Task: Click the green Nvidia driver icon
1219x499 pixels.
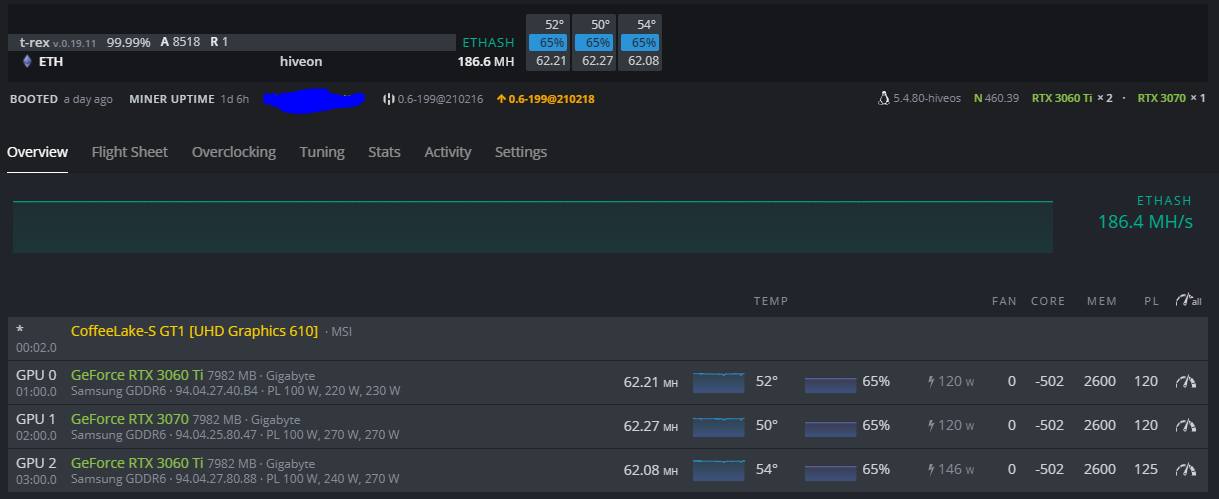Action: (977, 98)
